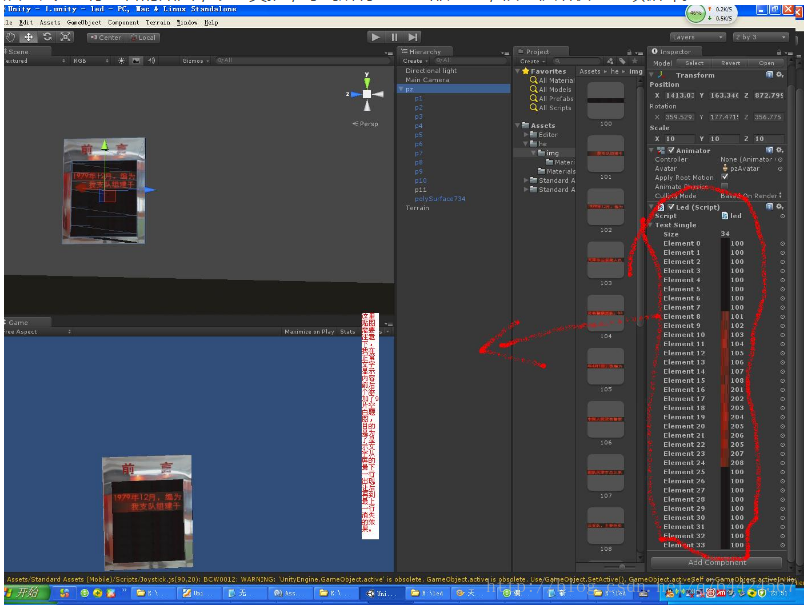Toggle scene audio speaker icon
The image size is (807, 606).
(x=151, y=61)
